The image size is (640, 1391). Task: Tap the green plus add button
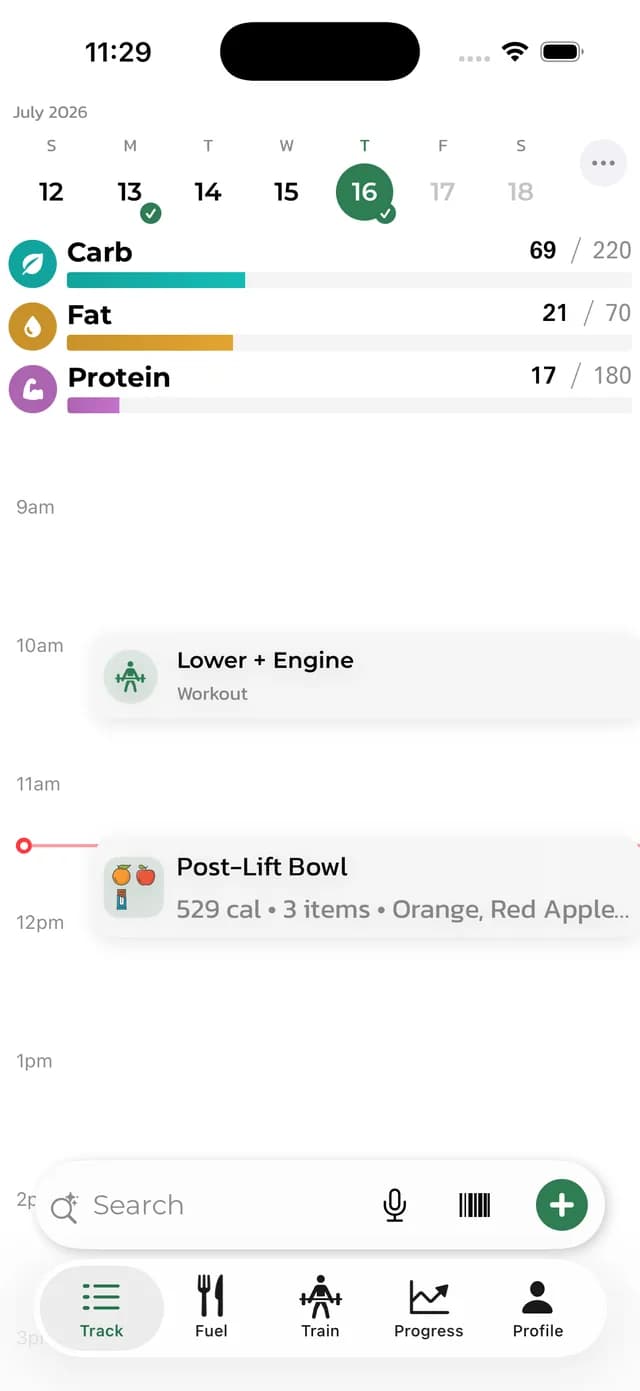562,1205
